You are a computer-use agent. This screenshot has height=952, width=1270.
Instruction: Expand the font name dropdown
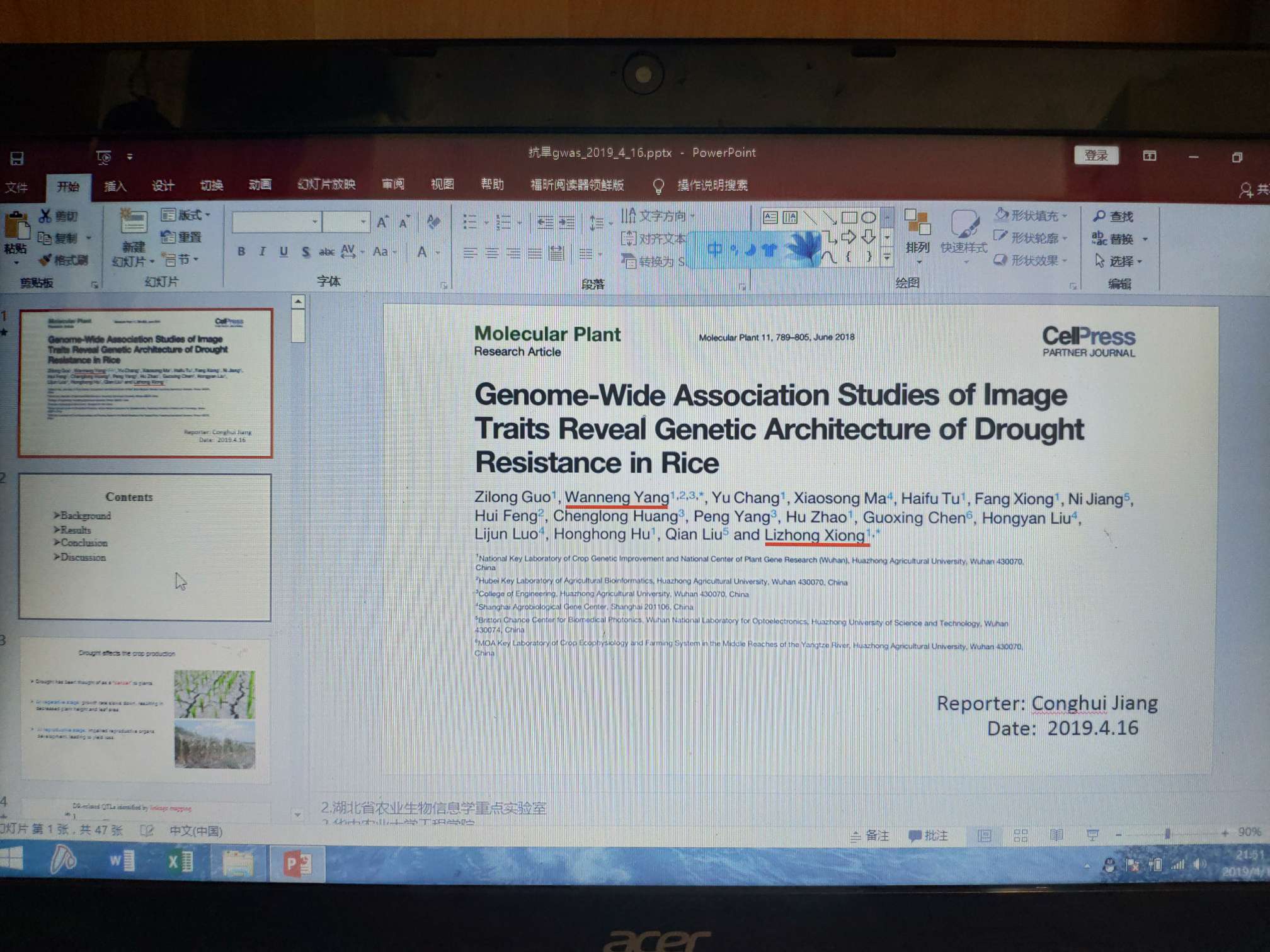coord(314,222)
